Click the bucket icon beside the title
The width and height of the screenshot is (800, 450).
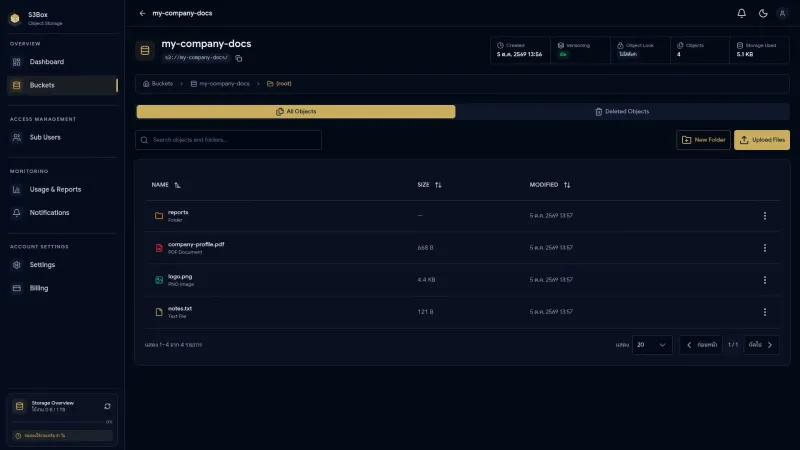pos(145,50)
